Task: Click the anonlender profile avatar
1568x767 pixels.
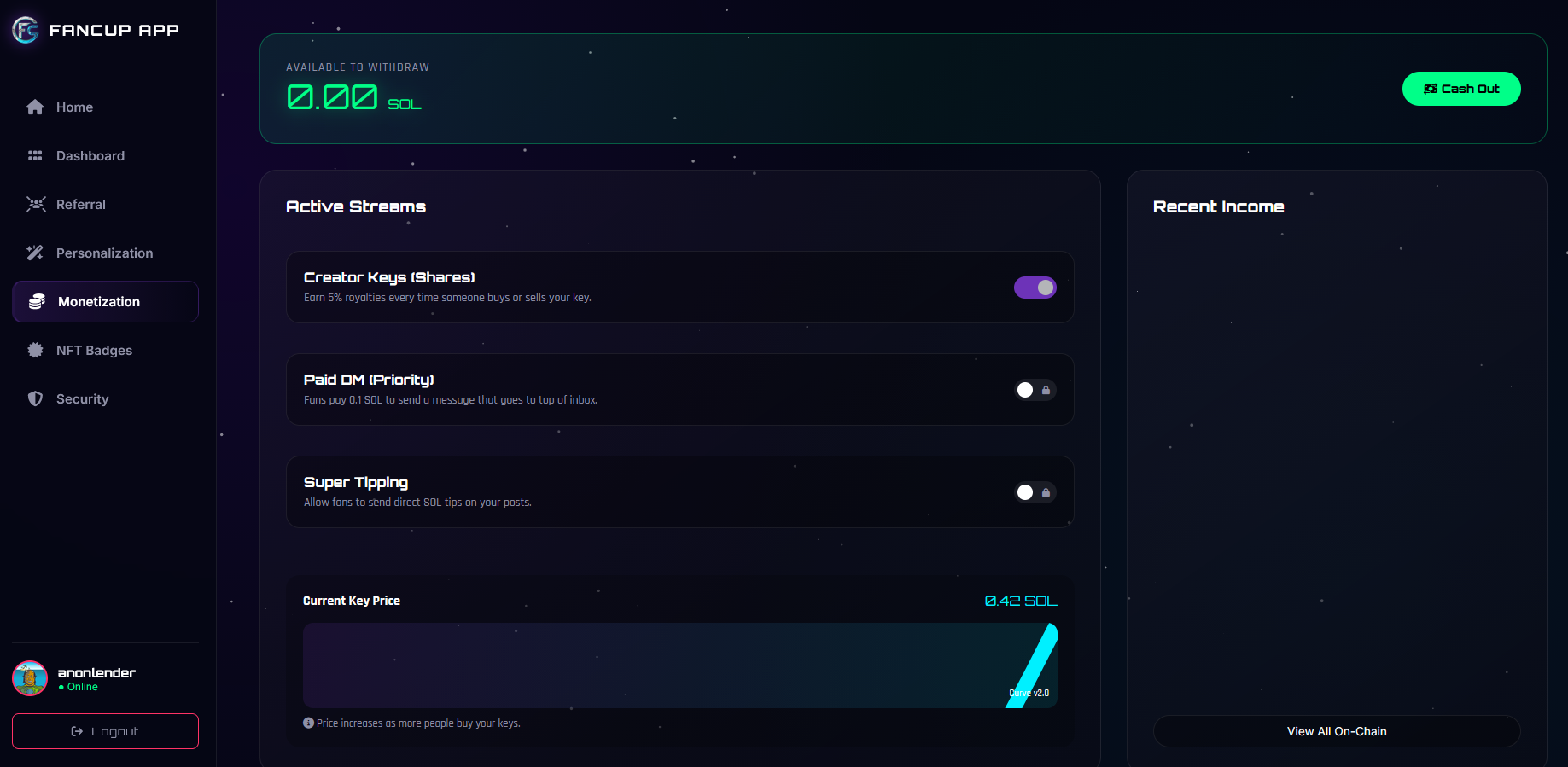Action: [30, 678]
